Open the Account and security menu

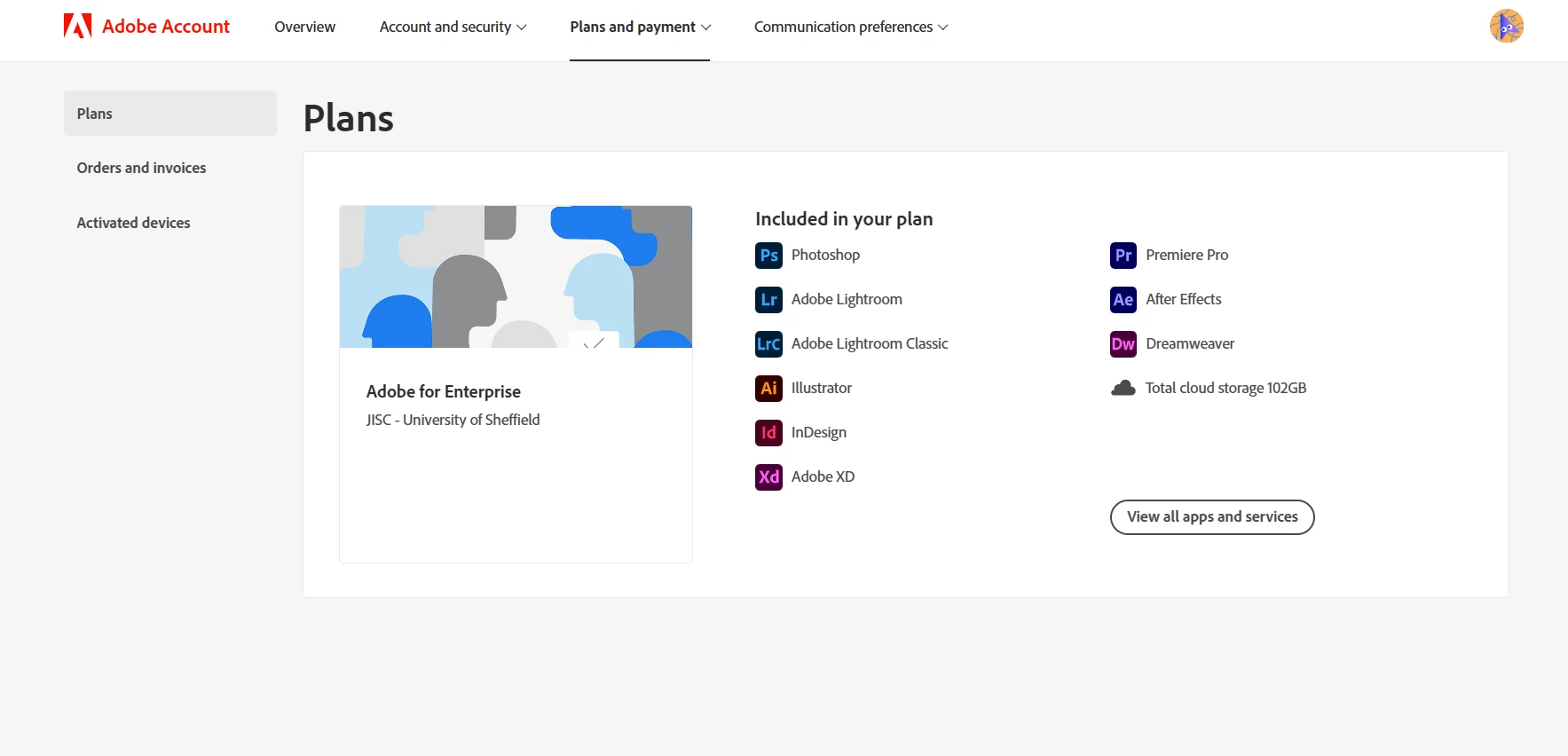pyautogui.click(x=453, y=27)
